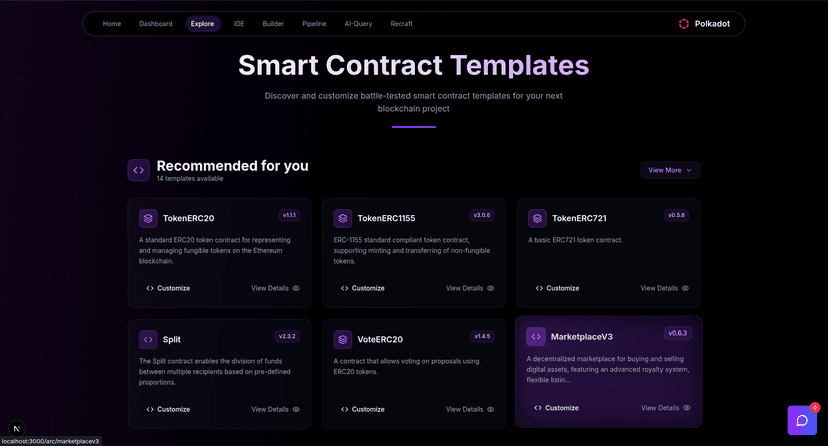Screen dimensions: 828x446
Task: Customize the VoteERC20 template
Action: tap(362, 409)
